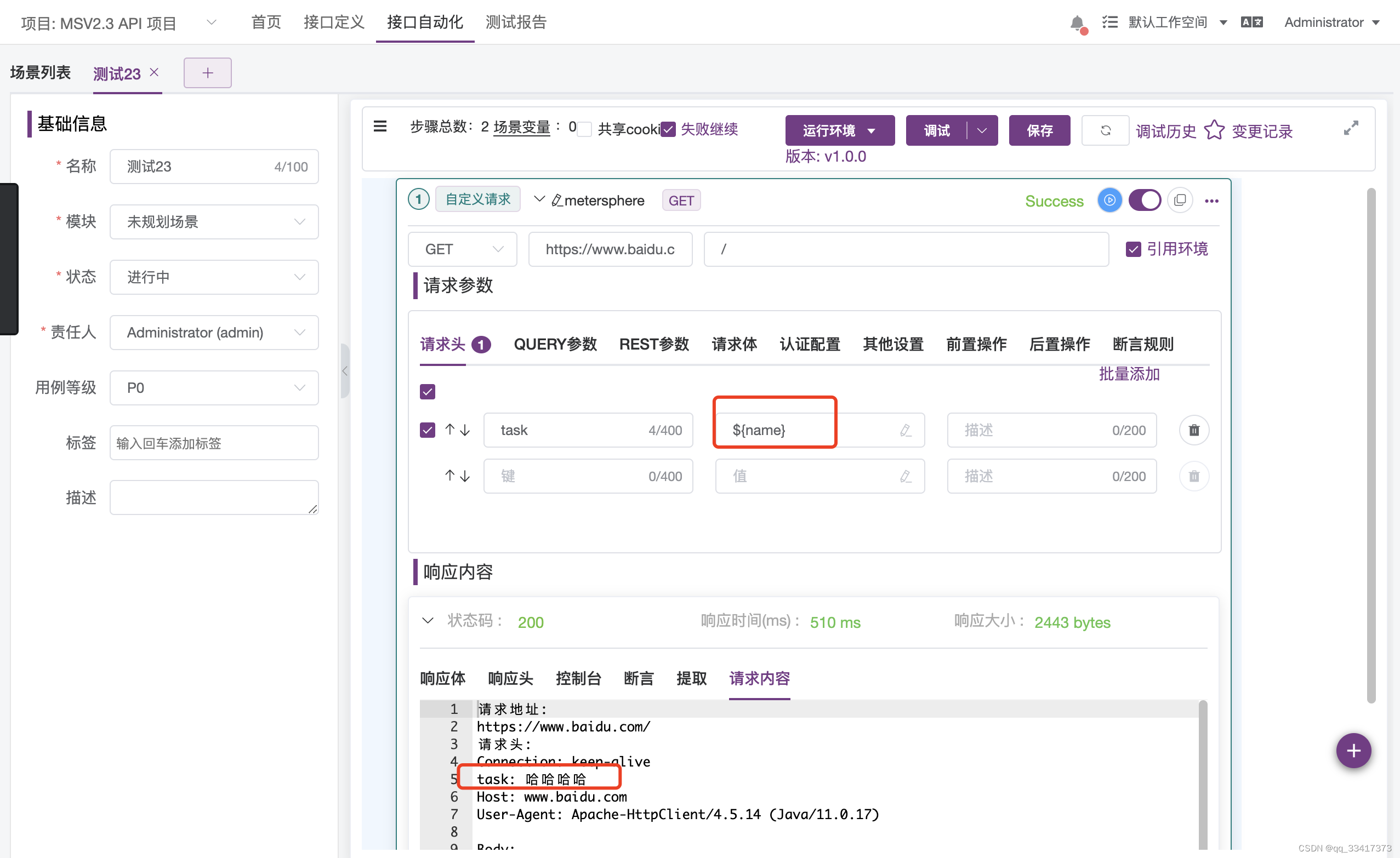Click the 标签 input field
1400x858 pixels.
(x=214, y=443)
